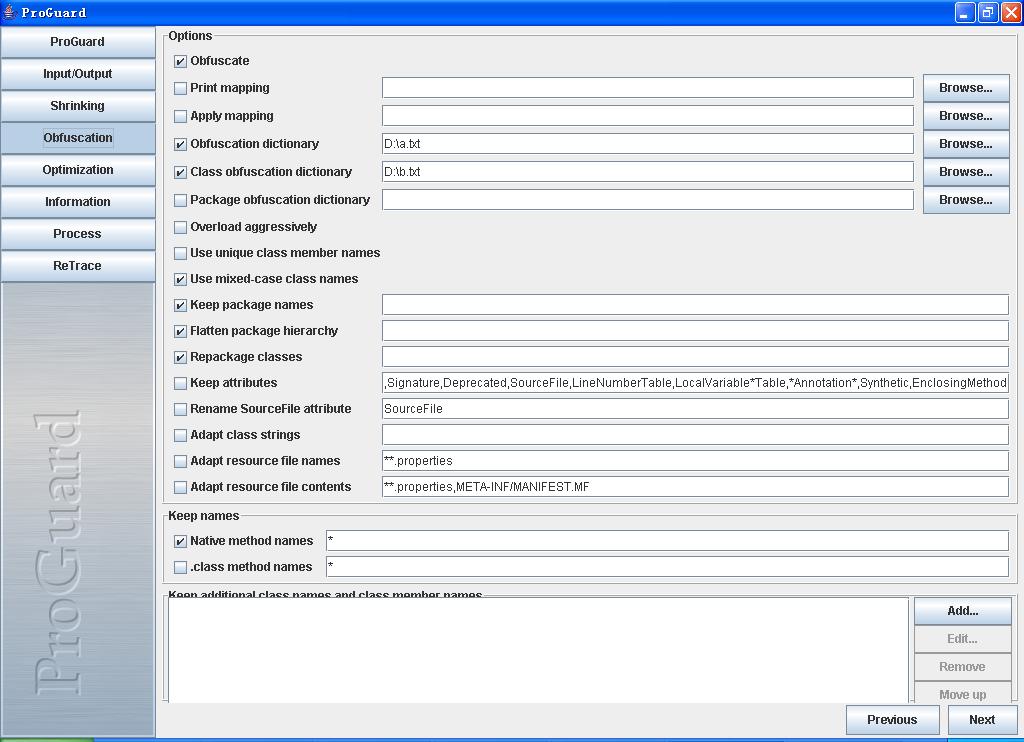The height and width of the screenshot is (742, 1024).
Task: Browse for Obfuscation dictionary file
Action: 966,144
